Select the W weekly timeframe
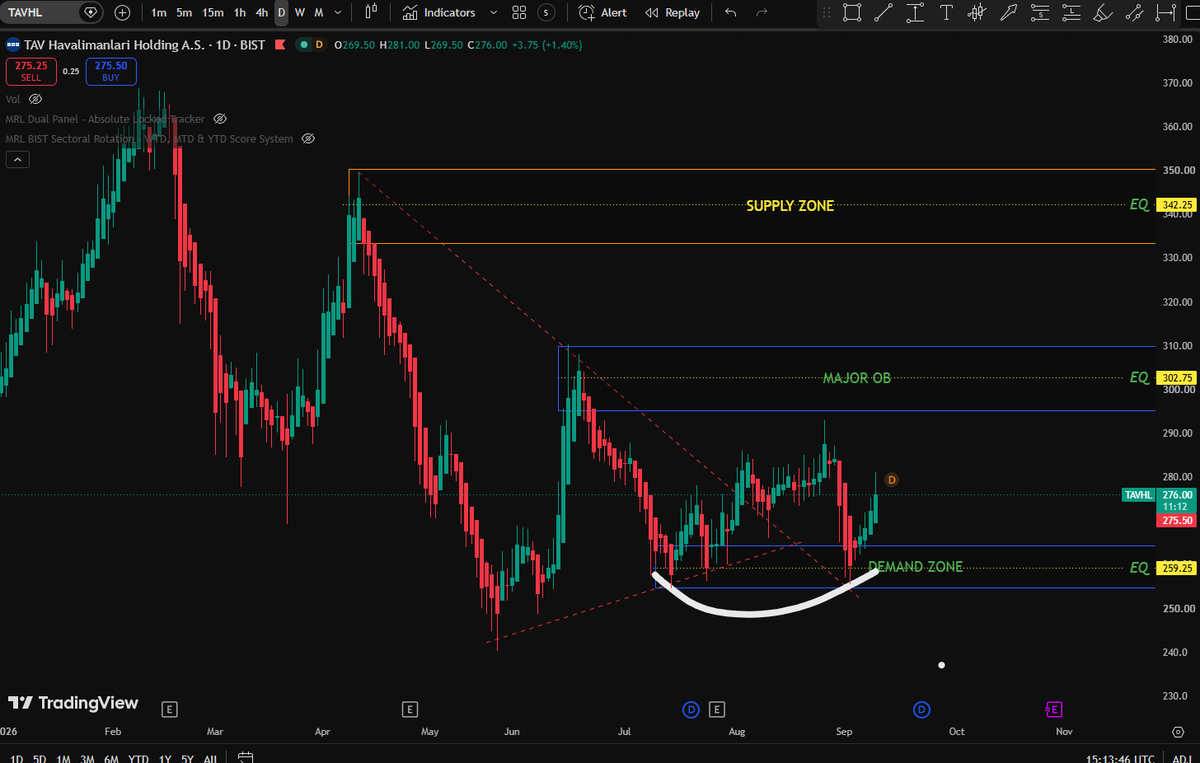 [x=299, y=13]
